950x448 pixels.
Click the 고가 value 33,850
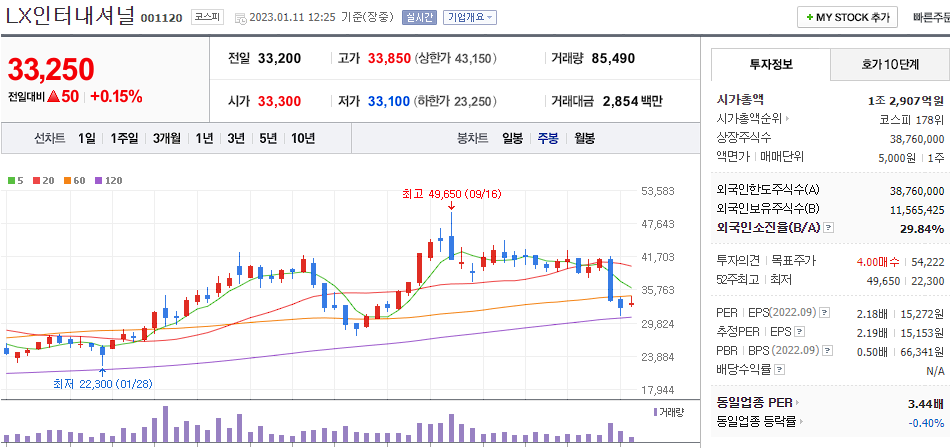[389, 59]
